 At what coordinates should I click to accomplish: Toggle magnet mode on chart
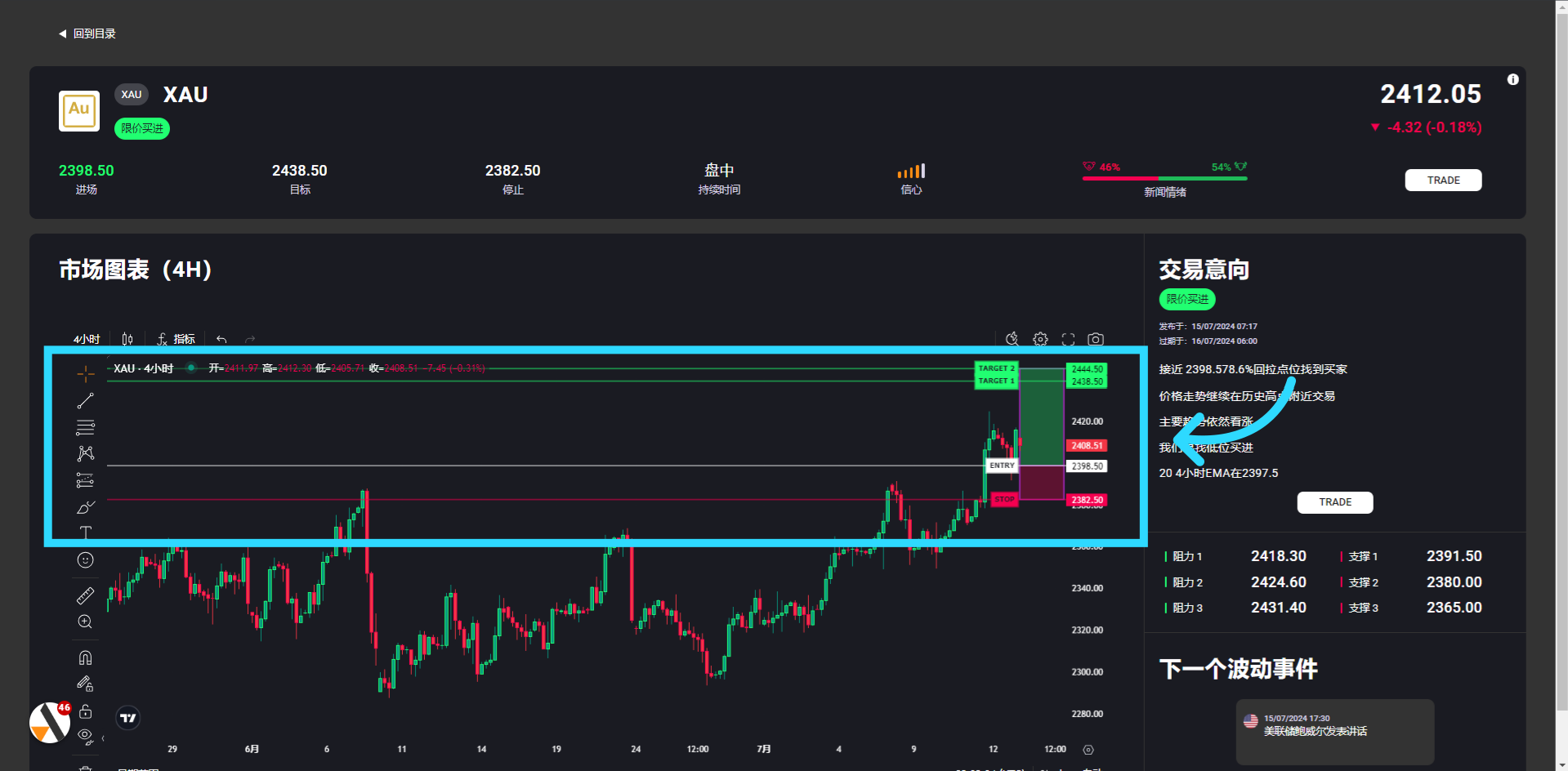(86, 658)
